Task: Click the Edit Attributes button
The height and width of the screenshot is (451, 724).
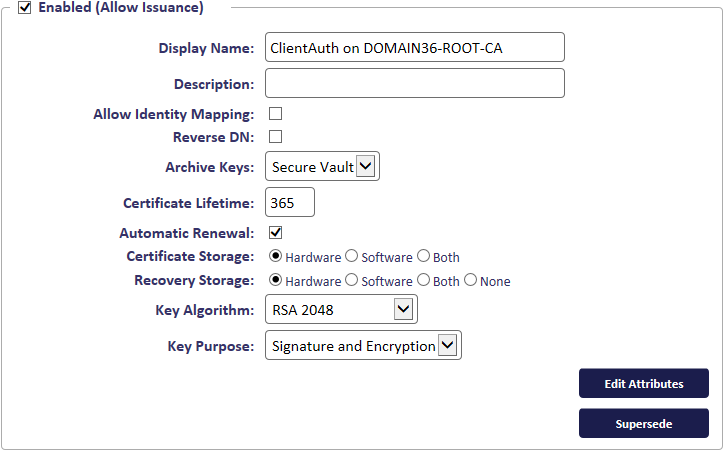Action: [x=644, y=383]
